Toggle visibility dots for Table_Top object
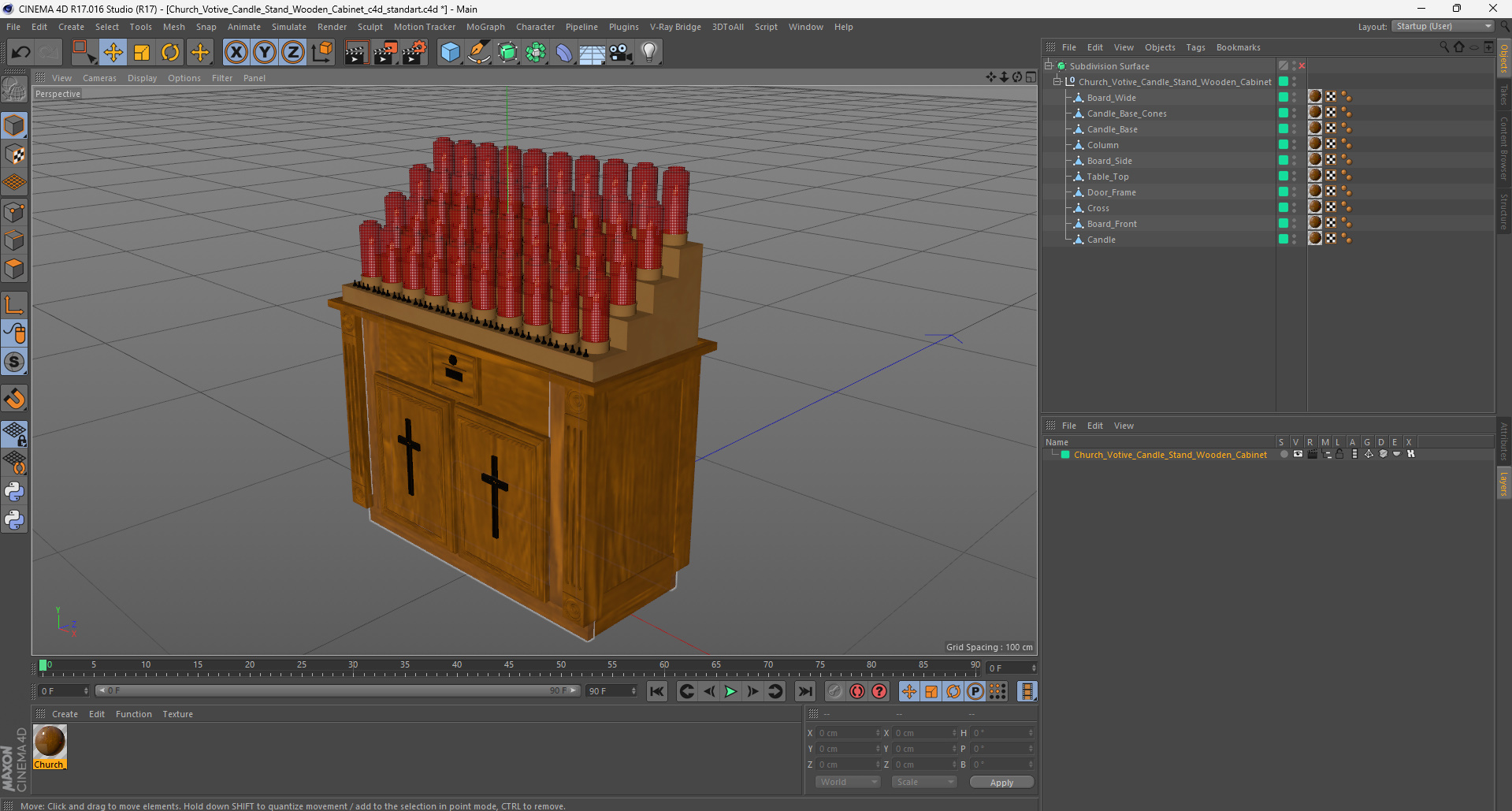This screenshot has width=1512, height=811. (x=1295, y=176)
